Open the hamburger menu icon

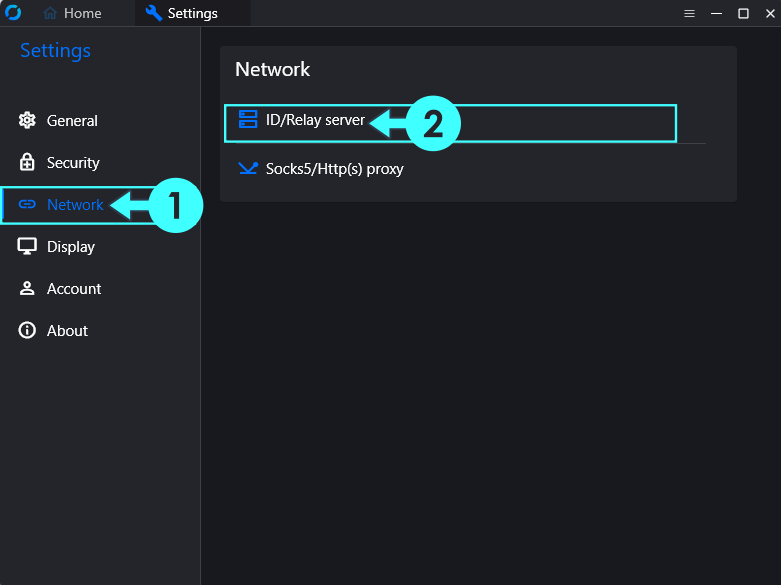point(689,13)
